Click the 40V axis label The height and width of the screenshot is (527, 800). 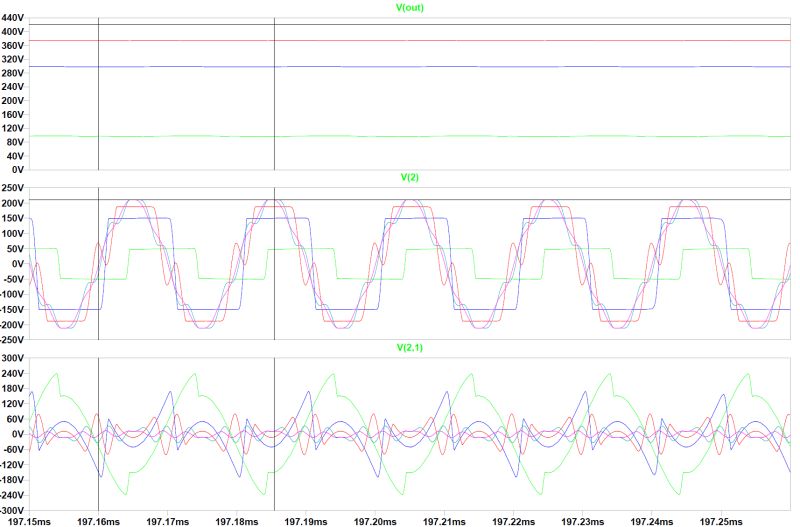(x=15, y=156)
